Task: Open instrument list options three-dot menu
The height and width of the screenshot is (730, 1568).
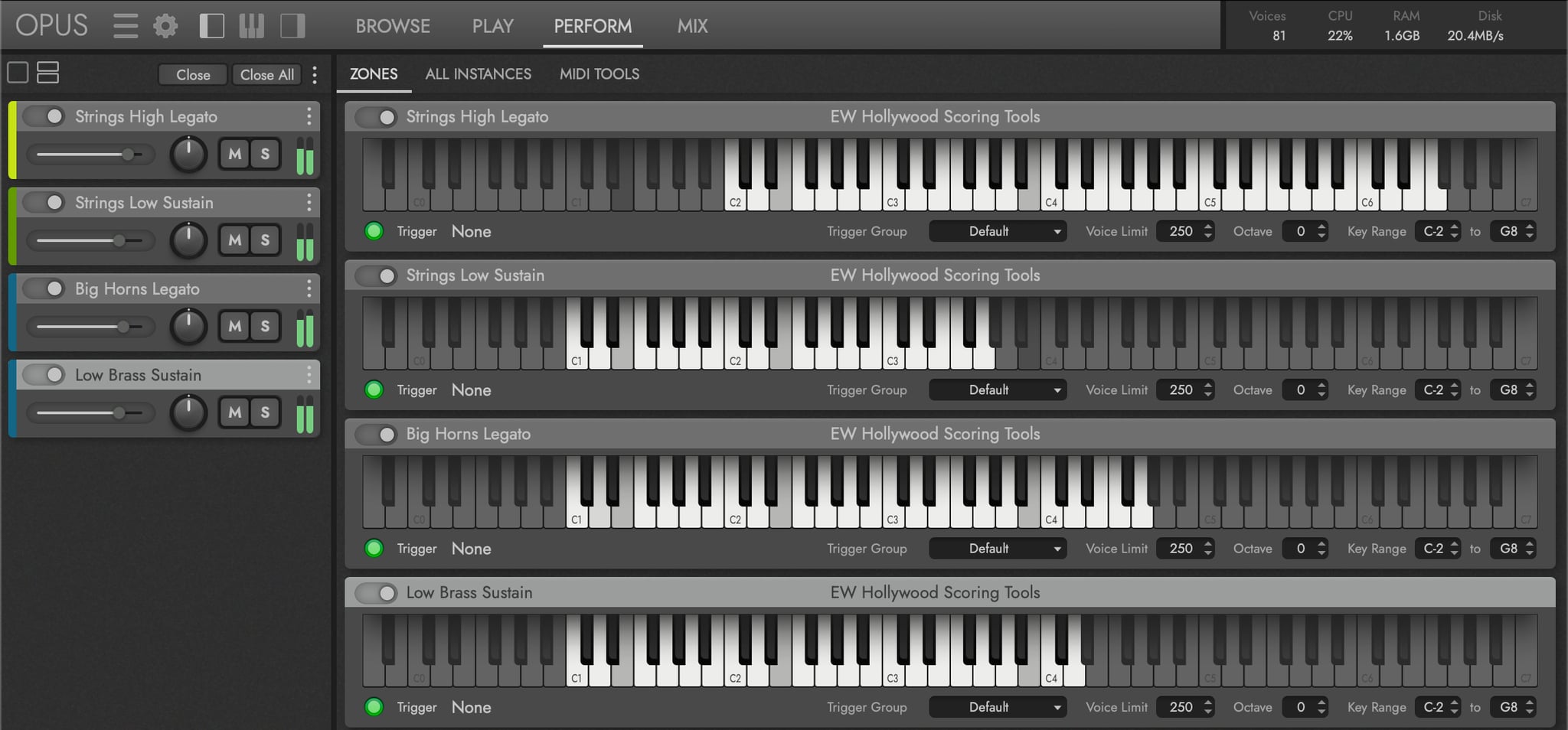Action: tap(315, 74)
